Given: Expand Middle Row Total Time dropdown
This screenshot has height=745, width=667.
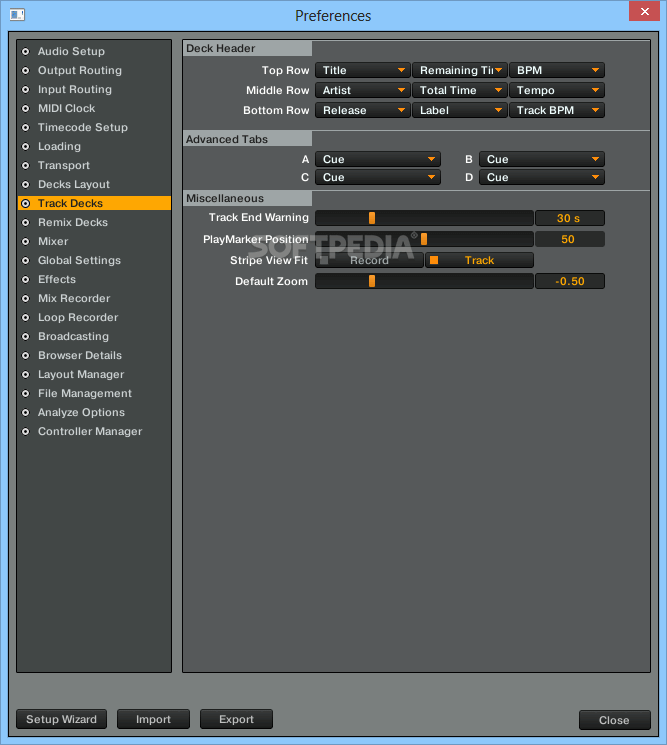Looking at the screenshot, I should point(459,90).
